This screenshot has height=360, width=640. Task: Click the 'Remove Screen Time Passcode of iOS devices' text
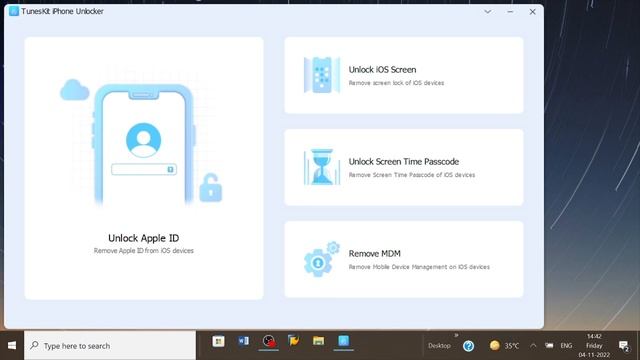412,175
